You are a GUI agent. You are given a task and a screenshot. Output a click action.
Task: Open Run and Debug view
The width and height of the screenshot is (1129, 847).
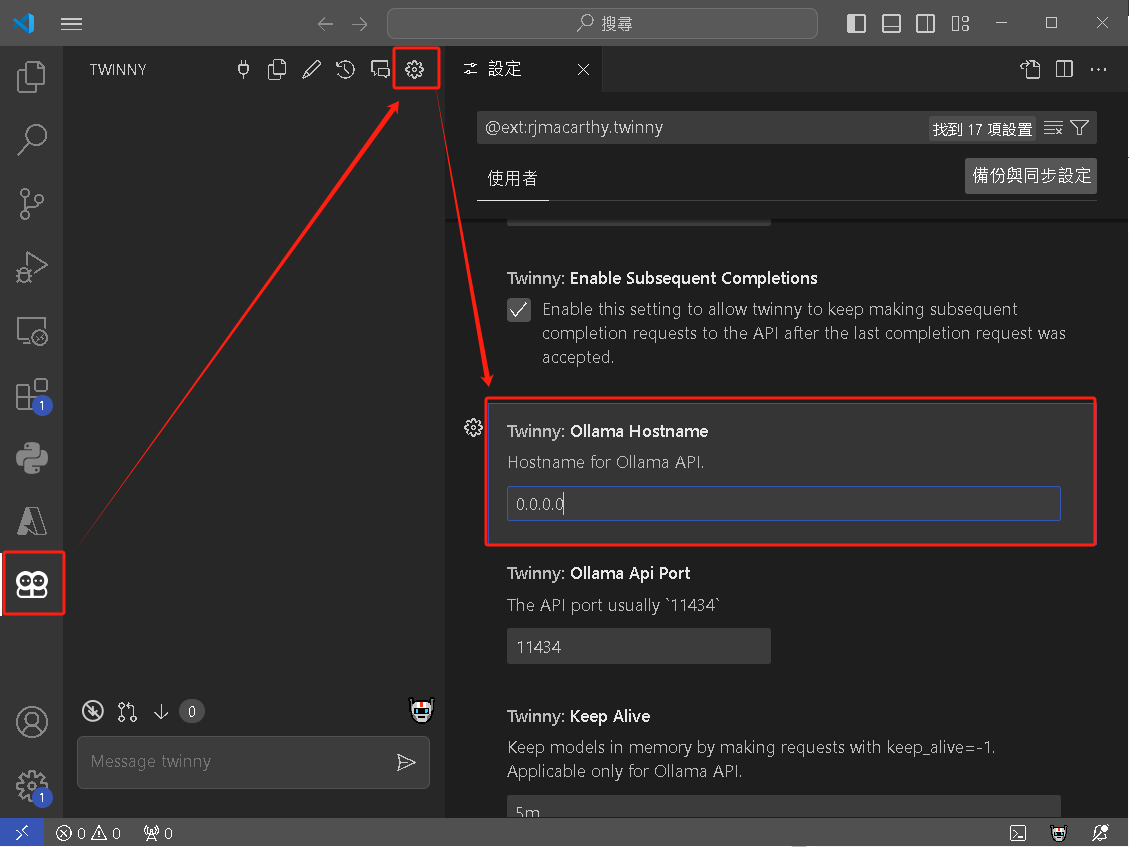point(31,267)
